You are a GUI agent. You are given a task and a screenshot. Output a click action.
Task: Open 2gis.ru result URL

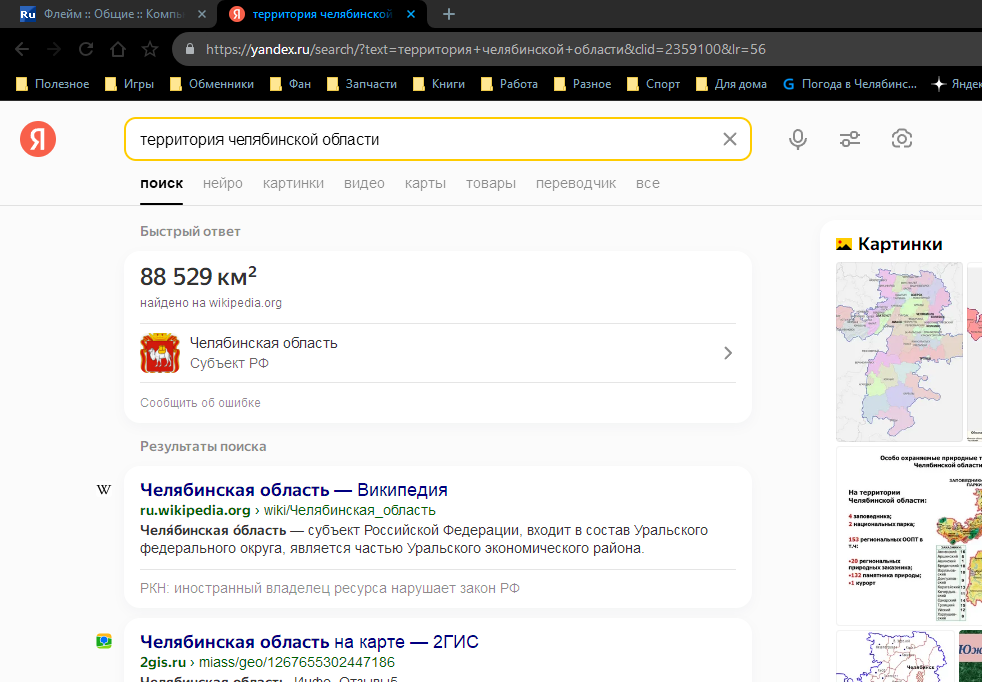click(x=267, y=663)
